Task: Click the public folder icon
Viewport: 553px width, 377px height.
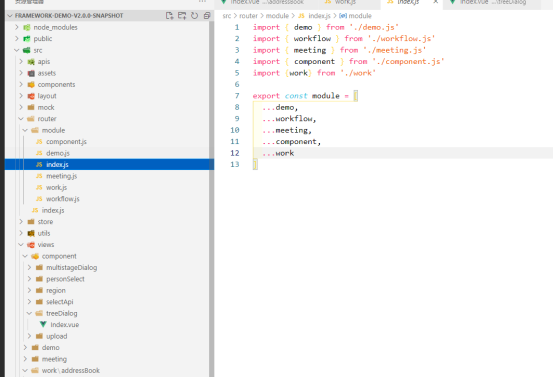Action: [26, 38]
